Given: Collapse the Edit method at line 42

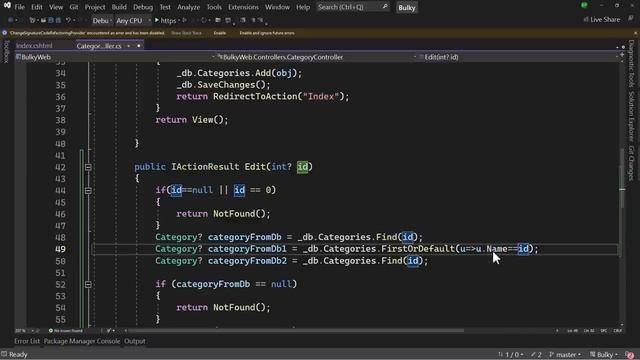Looking at the screenshot, I should [88, 167].
